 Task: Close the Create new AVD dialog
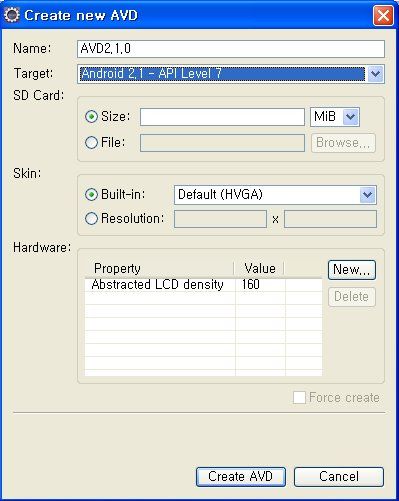(383, 15)
